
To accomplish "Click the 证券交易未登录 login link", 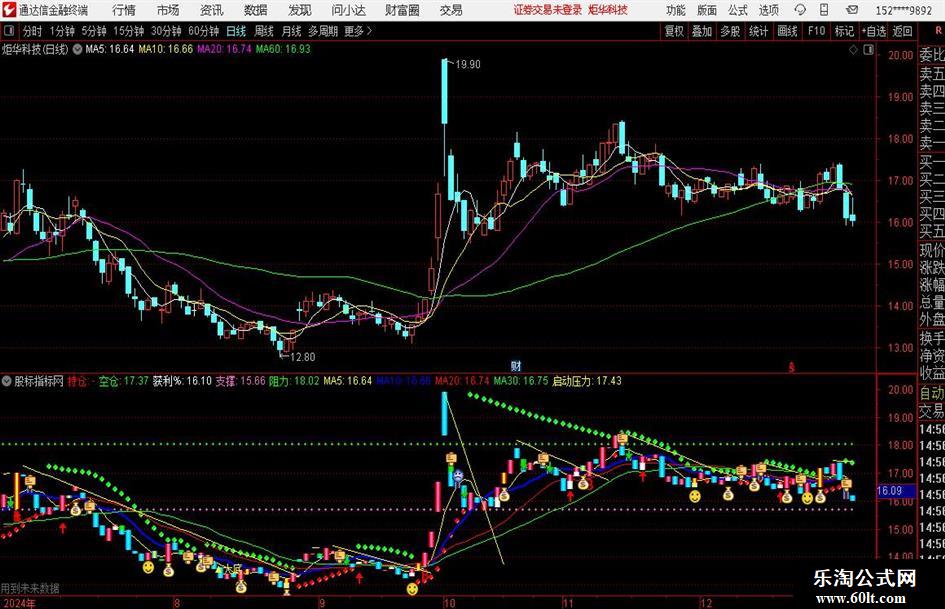I will point(548,10).
